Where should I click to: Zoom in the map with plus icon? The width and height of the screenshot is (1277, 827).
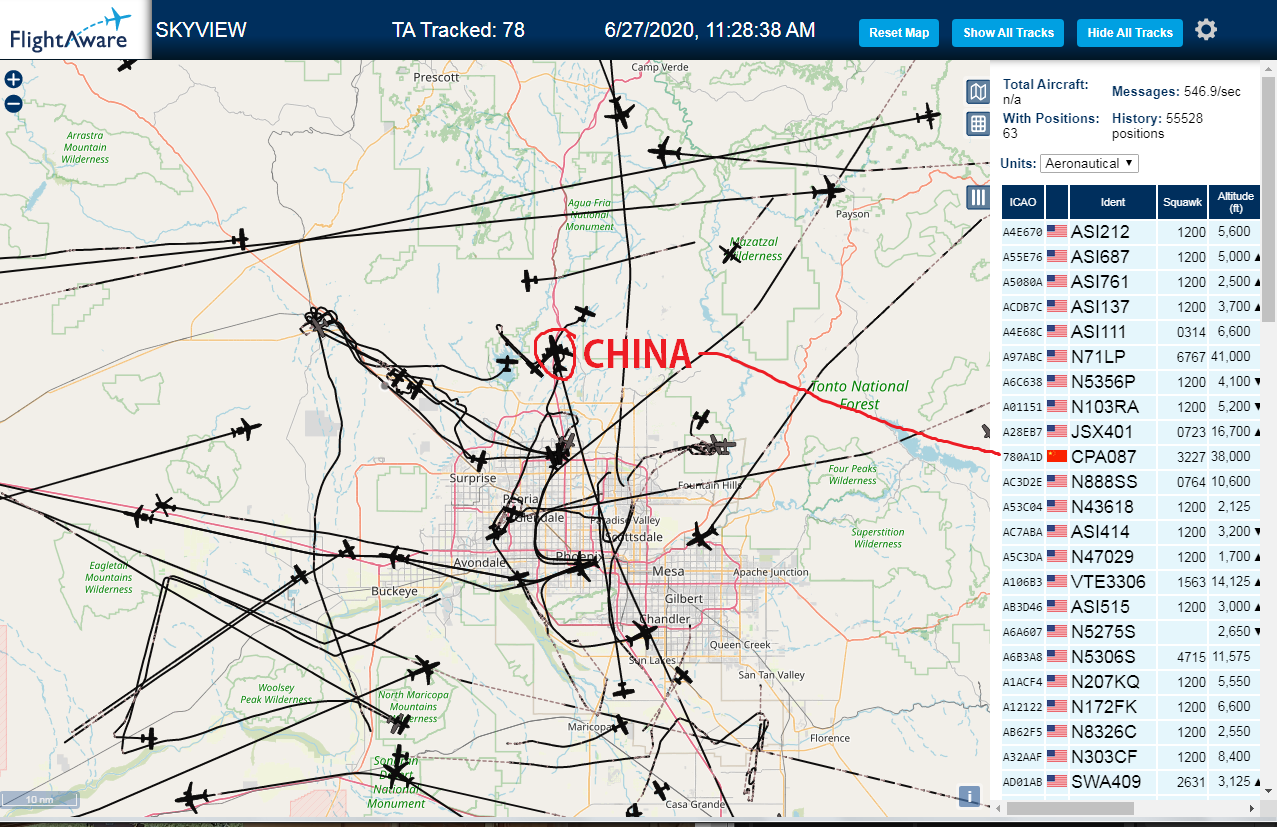13,80
